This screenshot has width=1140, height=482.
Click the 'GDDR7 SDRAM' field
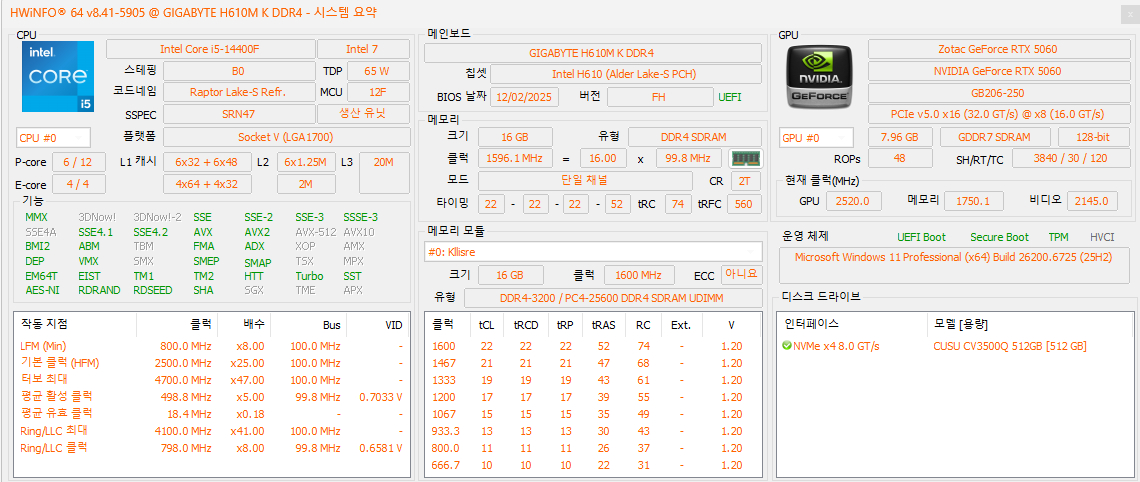tap(995, 137)
